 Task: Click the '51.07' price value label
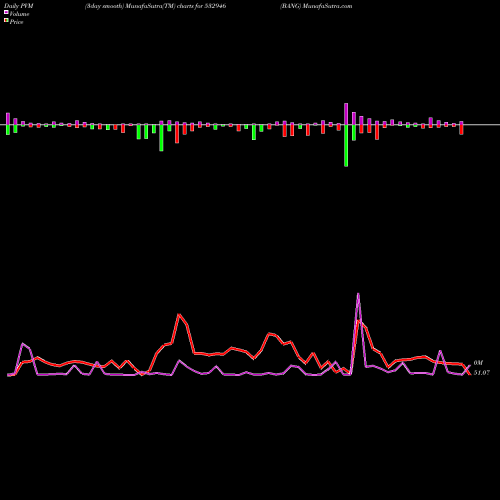(482, 373)
